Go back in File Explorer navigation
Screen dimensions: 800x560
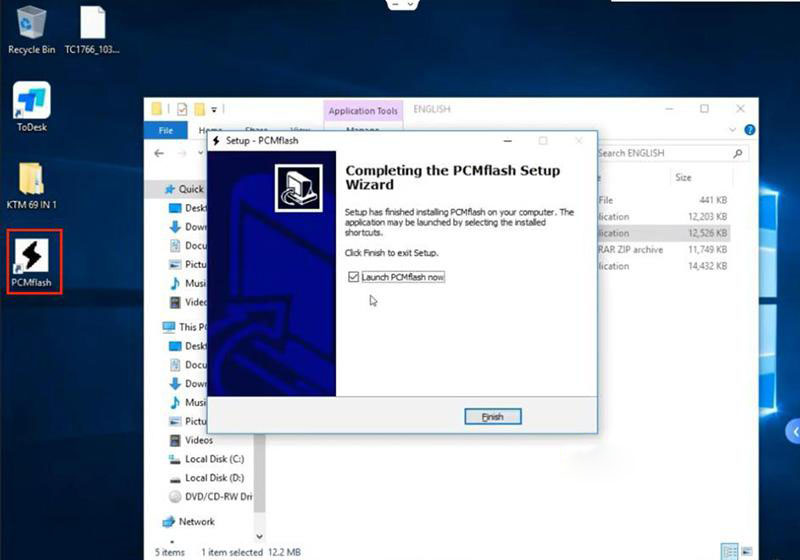(x=159, y=154)
